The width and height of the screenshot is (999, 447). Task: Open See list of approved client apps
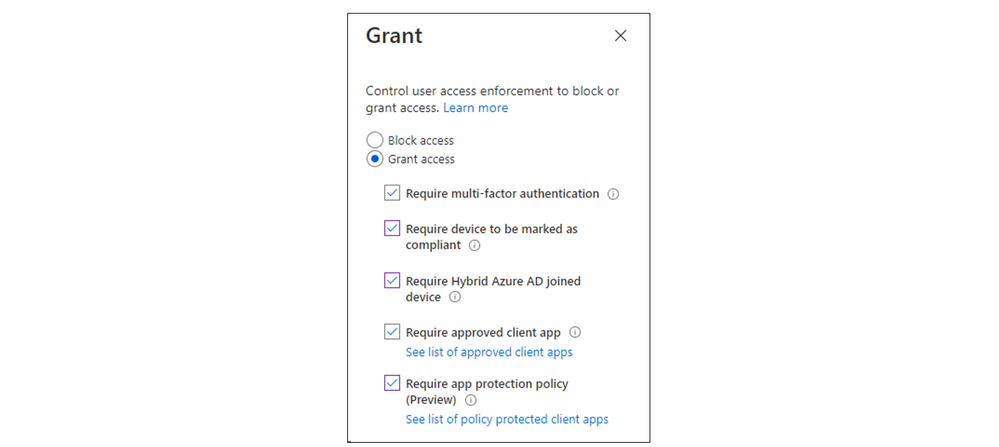pos(489,352)
